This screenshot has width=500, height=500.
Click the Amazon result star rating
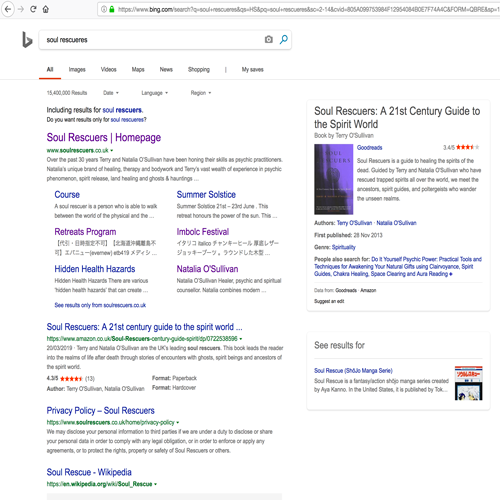tap(71, 378)
